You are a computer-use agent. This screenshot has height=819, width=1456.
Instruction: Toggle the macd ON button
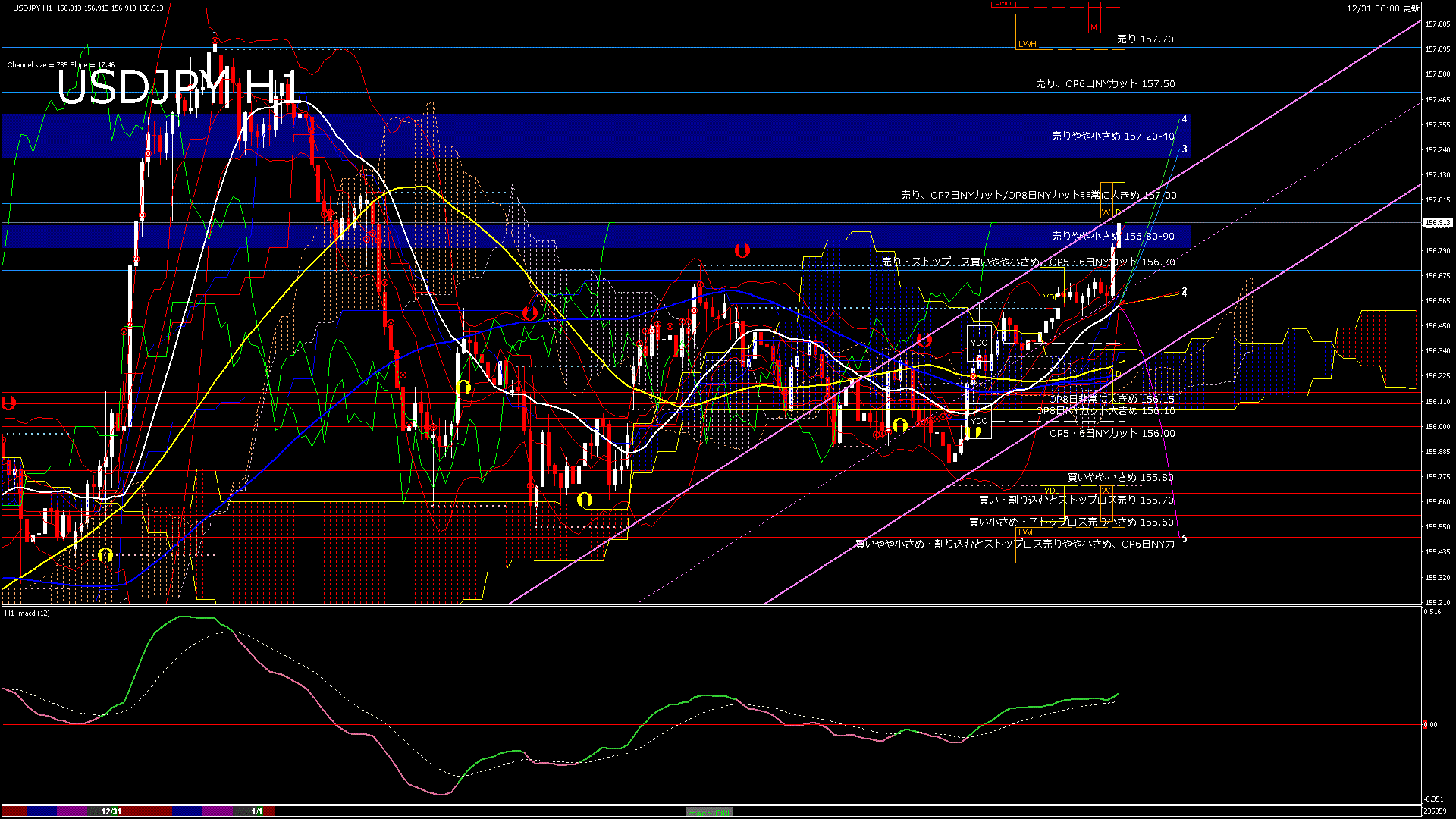(708, 811)
